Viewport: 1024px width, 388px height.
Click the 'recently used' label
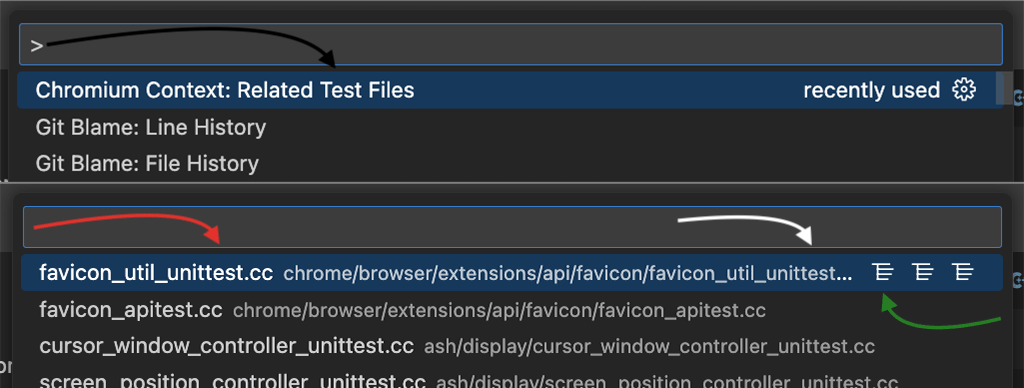pos(871,90)
